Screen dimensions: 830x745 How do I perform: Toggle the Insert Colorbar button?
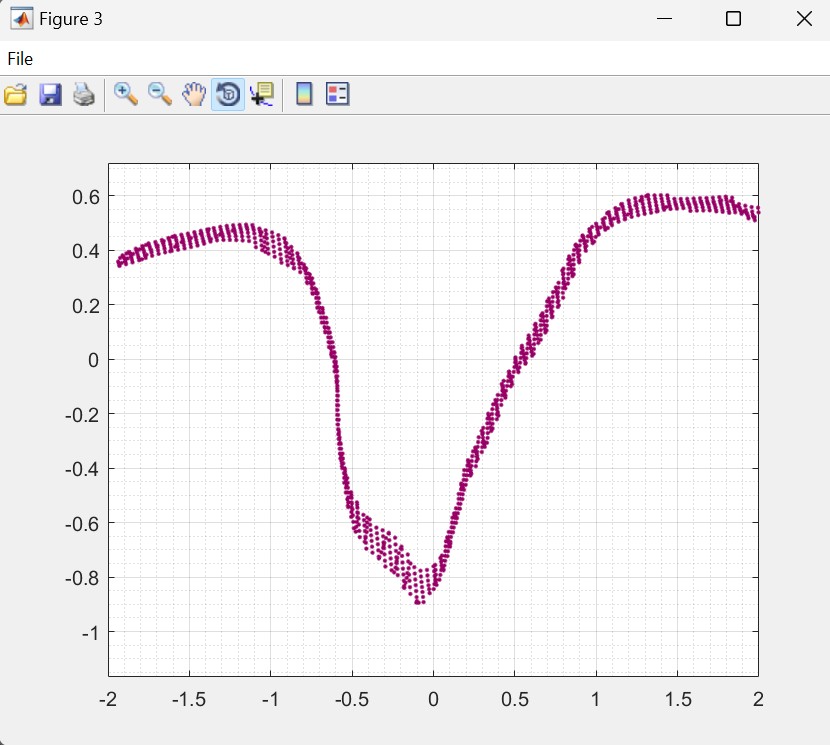304,95
